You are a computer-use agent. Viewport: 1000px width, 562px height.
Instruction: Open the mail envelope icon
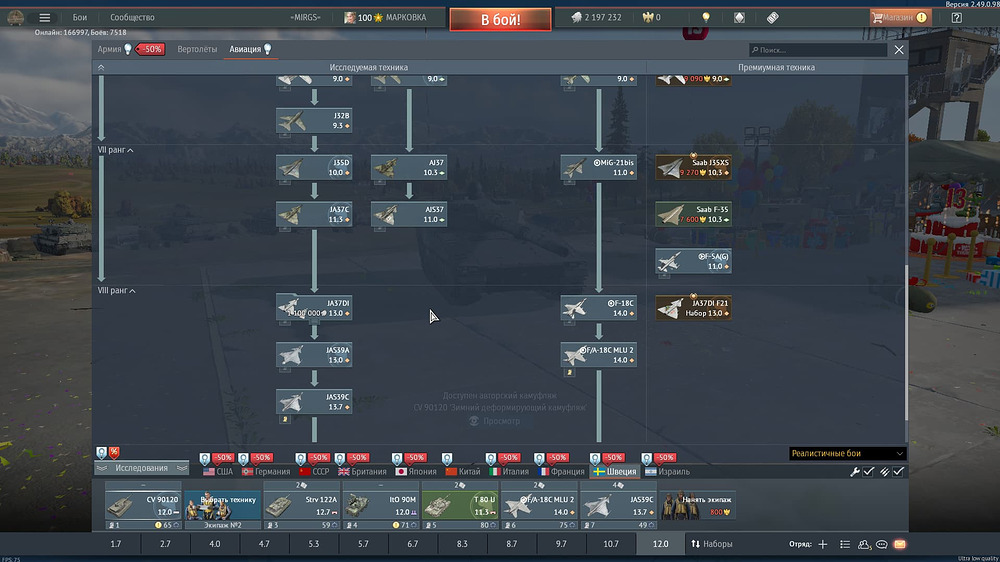[899, 544]
